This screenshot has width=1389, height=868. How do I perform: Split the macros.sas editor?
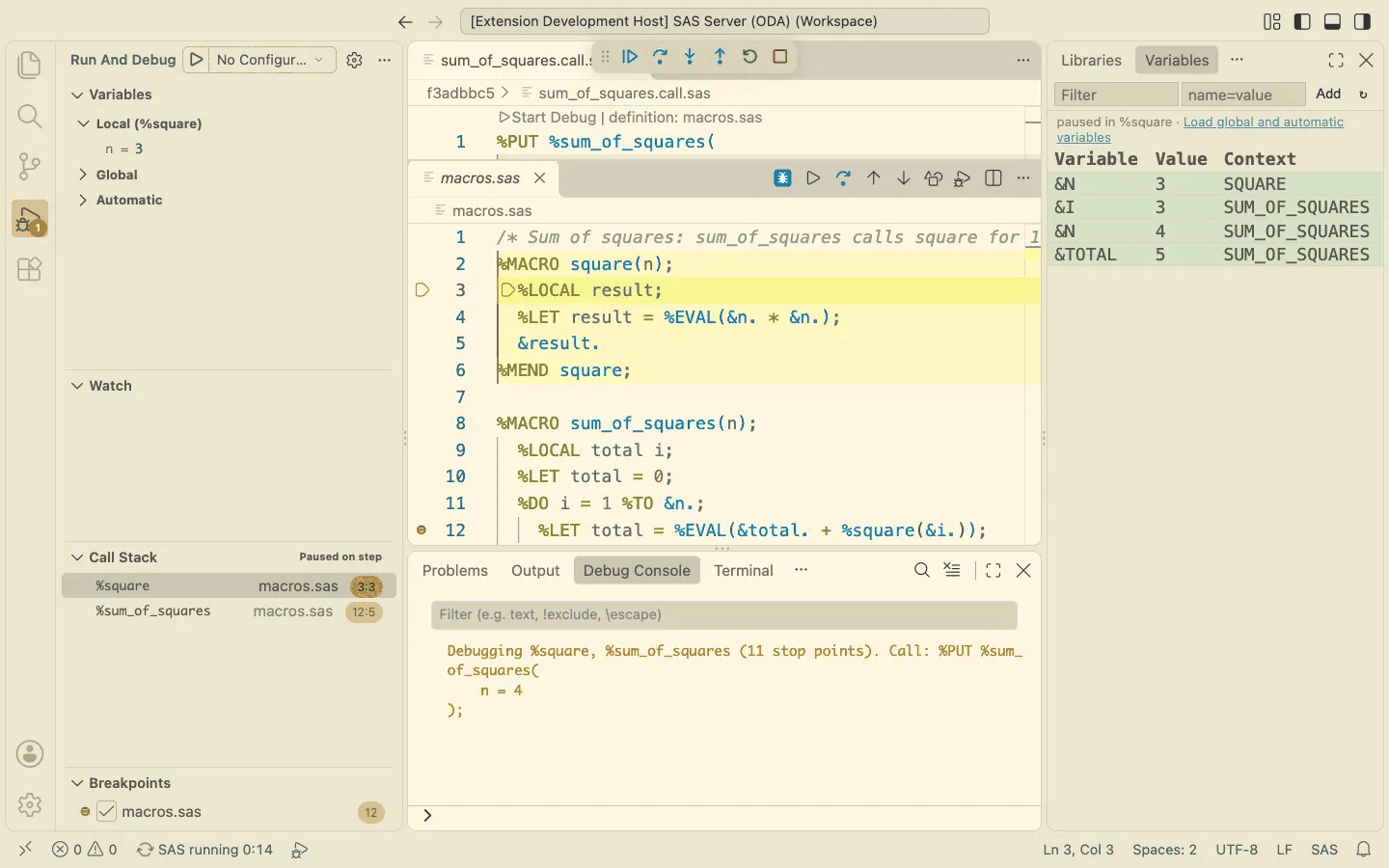point(994,178)
